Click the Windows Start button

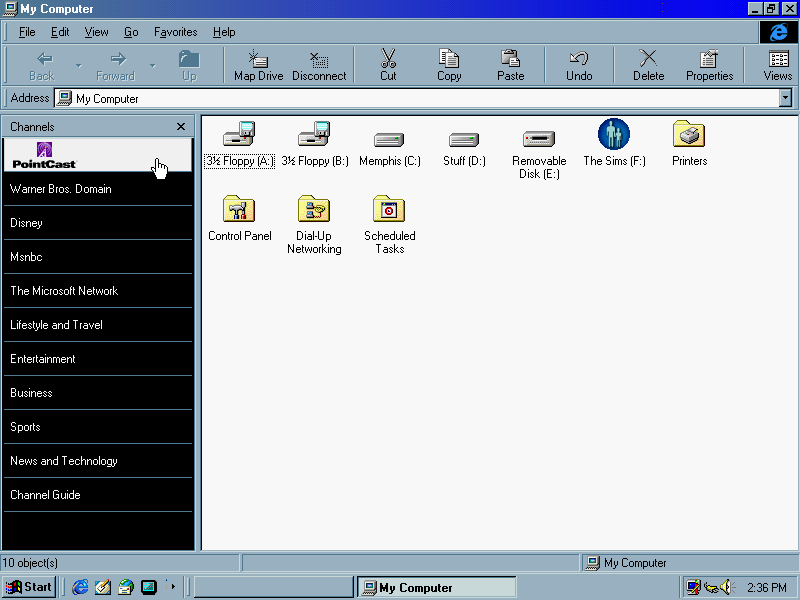click(x=29, y=587)
